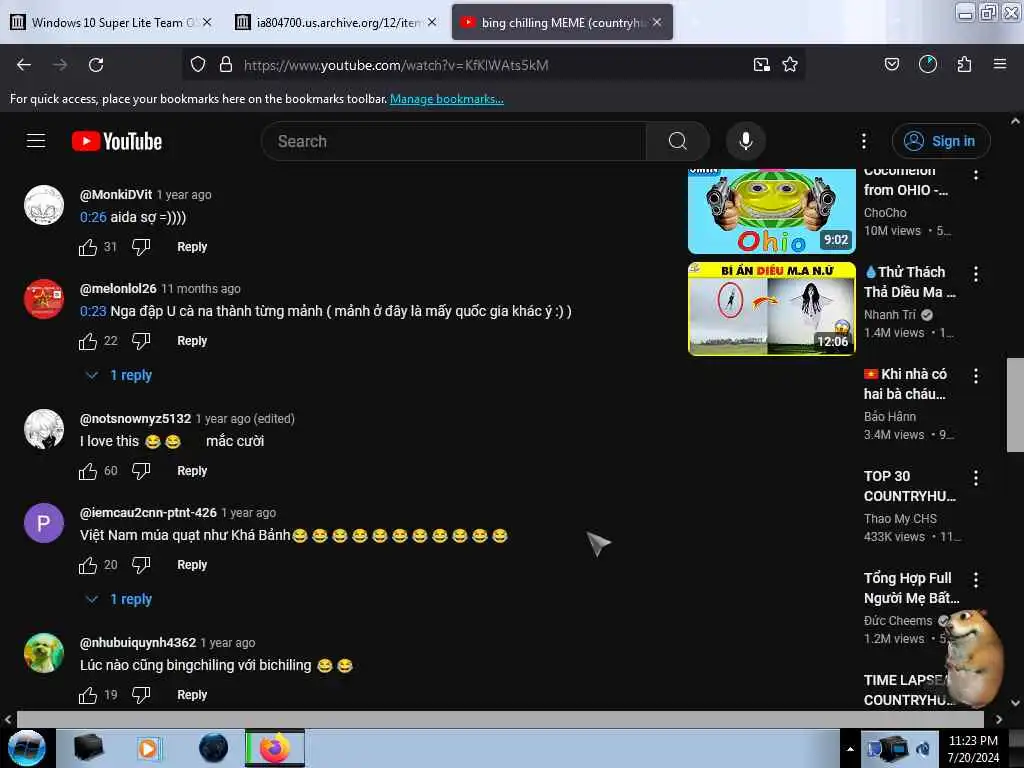Click the YouTube search magnifier button
Screen dimensions: 1024x768
point(678,141)
